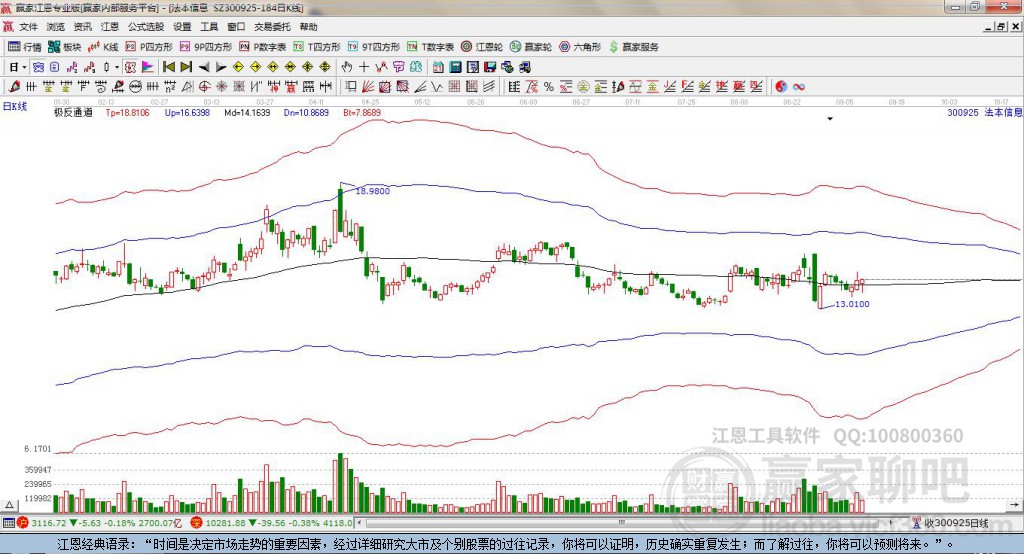Screen dimensions: 1024x554
Task: Jump to the last bar with the green icon
Action: coord(186,67)
